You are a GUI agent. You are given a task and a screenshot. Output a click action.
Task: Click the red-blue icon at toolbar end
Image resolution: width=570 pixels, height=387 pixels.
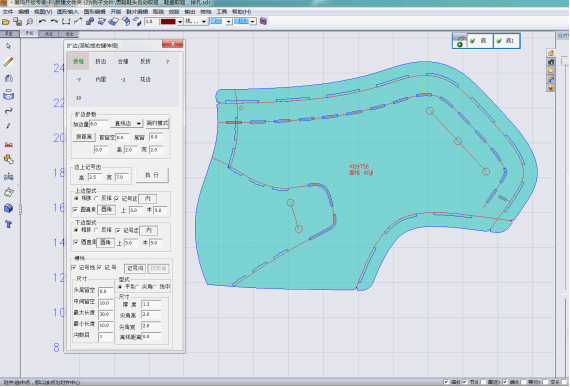264,21
